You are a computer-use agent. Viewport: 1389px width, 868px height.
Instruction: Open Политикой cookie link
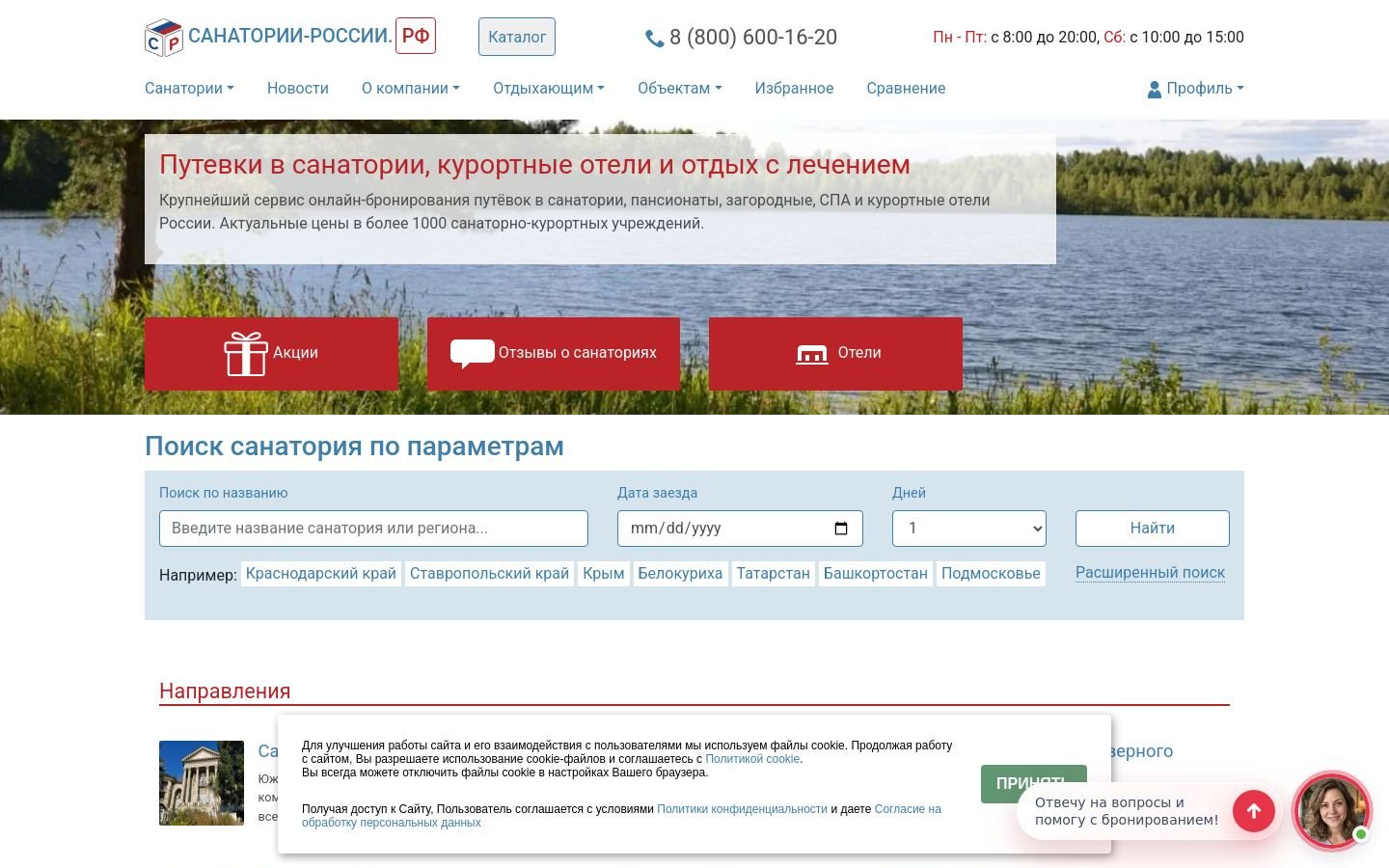pos(752,759)
